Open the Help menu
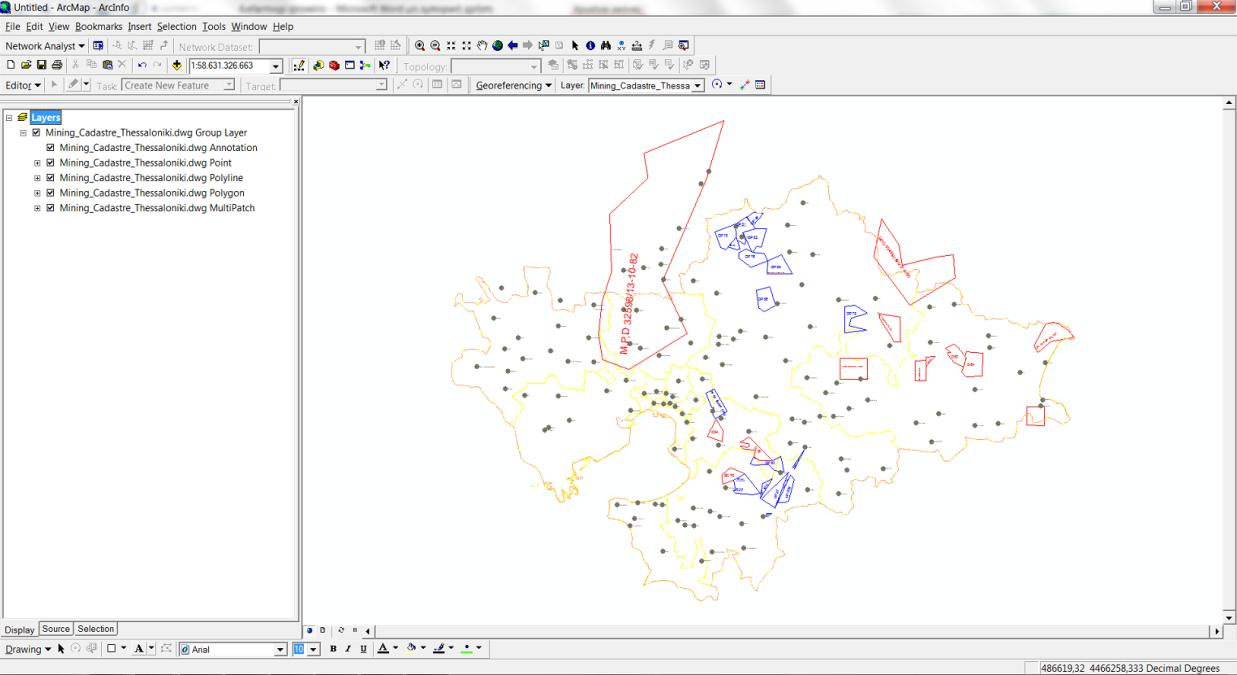Screen dimensions: 1237x675 coord(283,26)
